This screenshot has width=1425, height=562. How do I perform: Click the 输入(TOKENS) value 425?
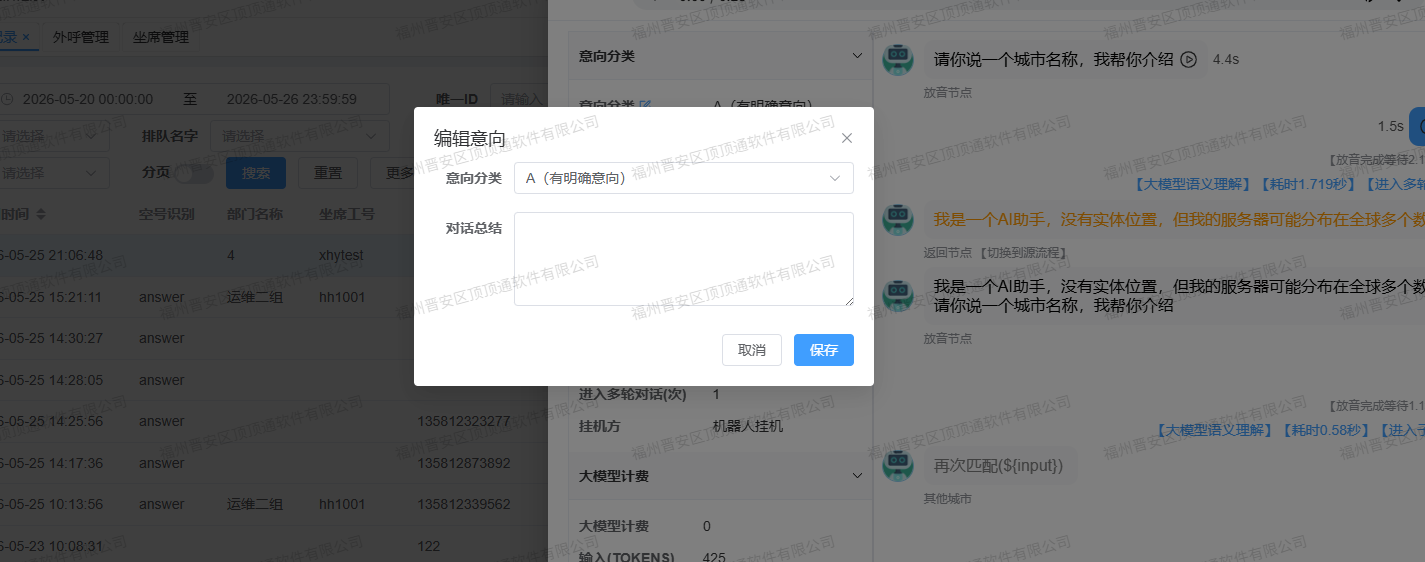pos(714,556)
